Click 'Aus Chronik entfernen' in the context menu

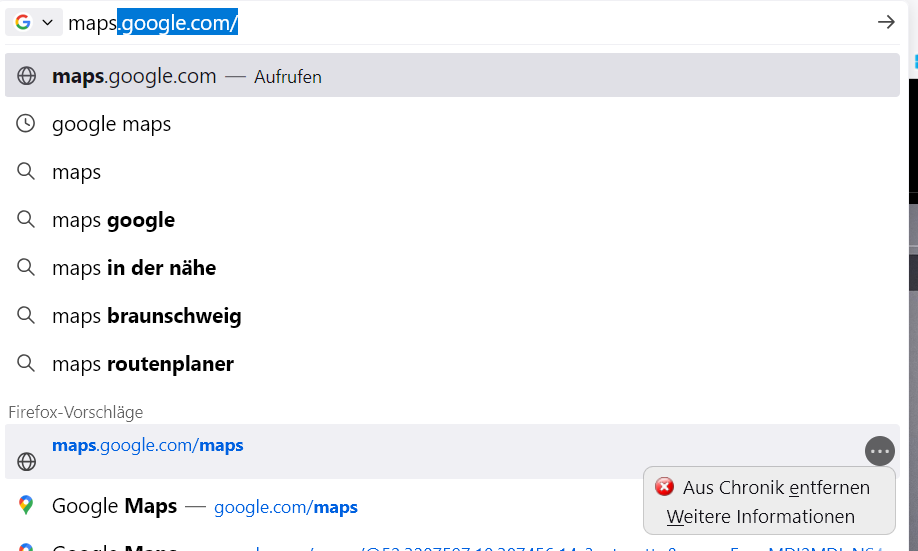(776, 487)
